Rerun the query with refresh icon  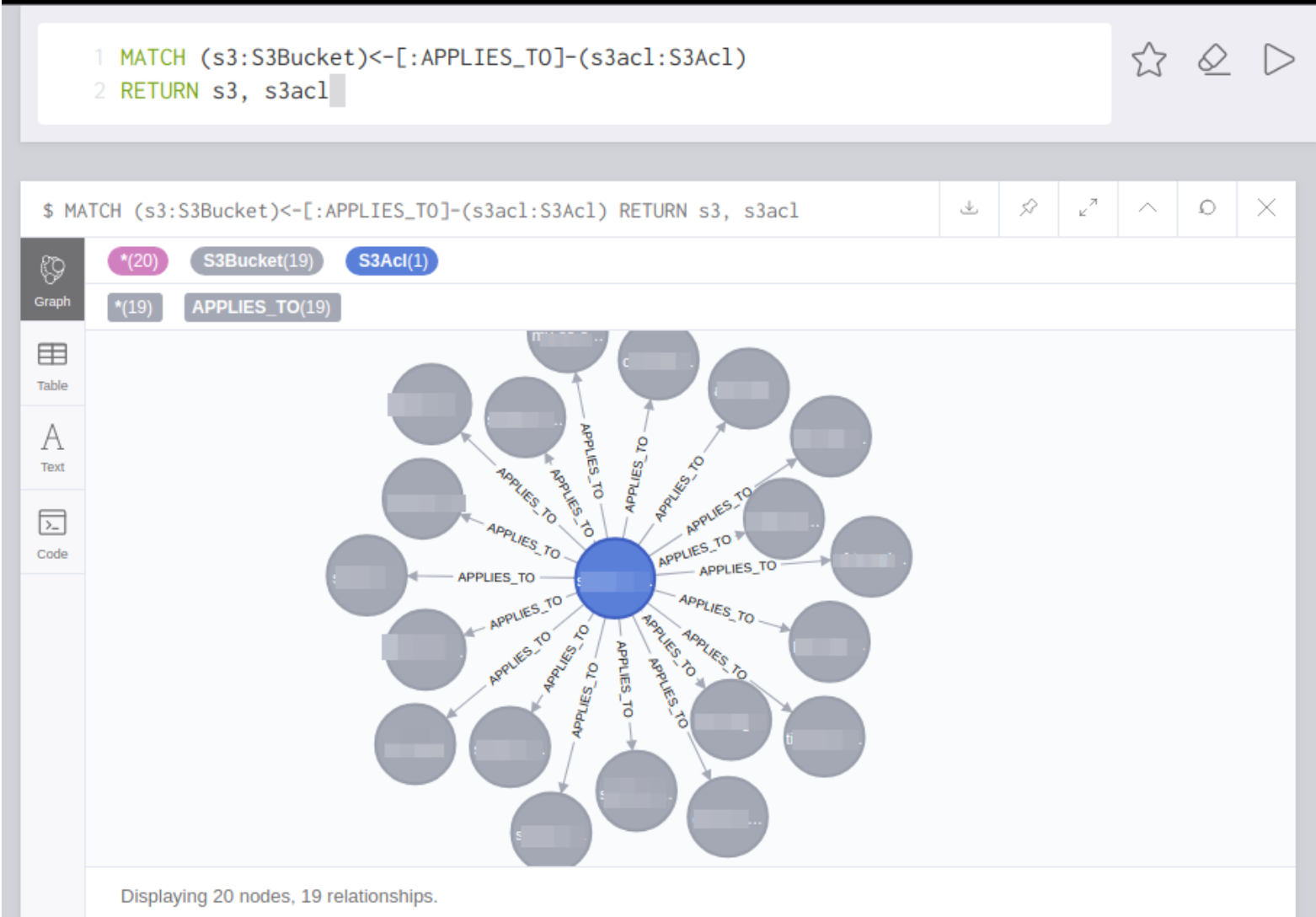[1206, 207]
